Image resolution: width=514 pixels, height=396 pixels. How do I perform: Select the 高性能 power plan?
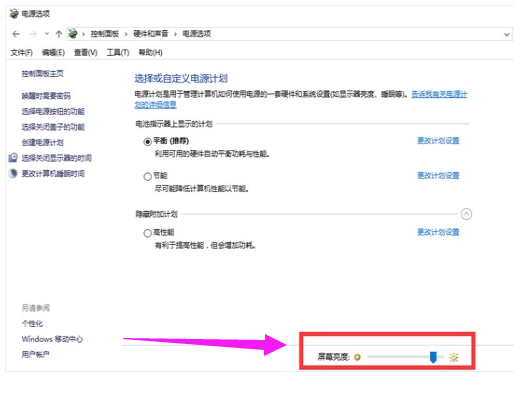click(x=147, y=233)
